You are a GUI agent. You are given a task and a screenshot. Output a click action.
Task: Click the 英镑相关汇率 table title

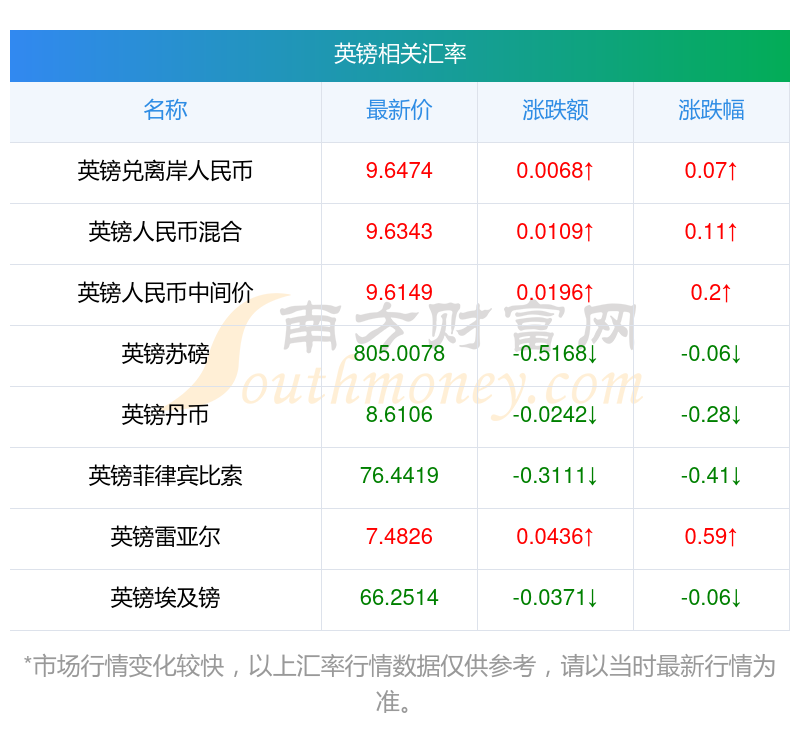(399, 54)
